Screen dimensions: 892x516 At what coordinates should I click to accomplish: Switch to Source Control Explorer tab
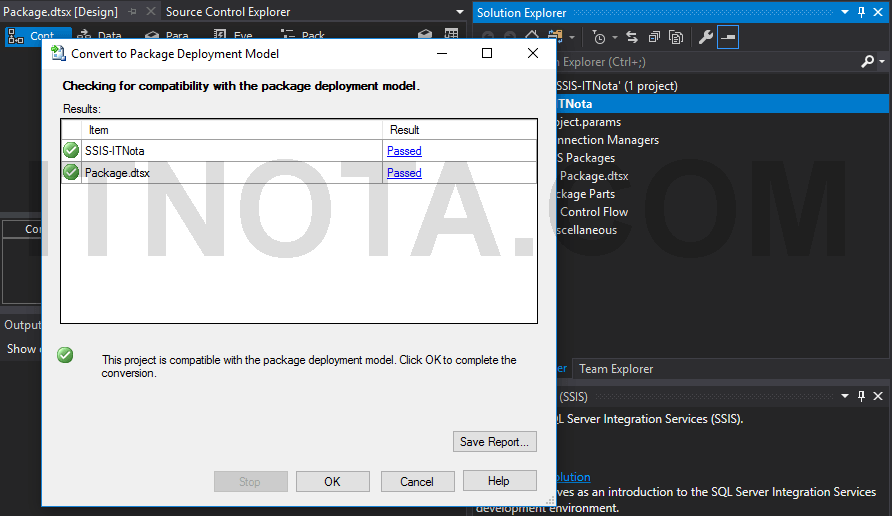pyautogui.click(x=228, y=12)
